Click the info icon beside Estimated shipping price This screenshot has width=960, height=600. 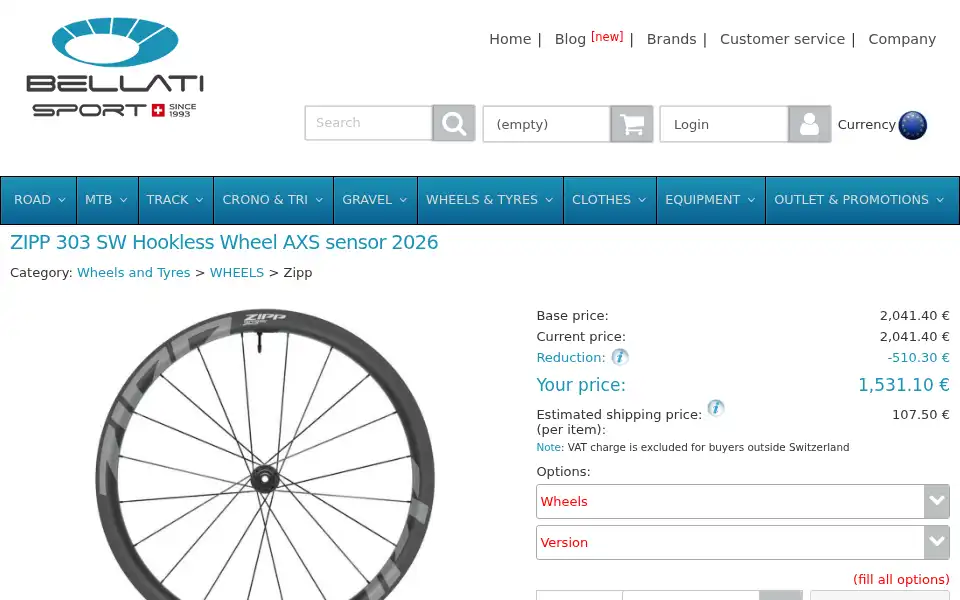[716, 408]
